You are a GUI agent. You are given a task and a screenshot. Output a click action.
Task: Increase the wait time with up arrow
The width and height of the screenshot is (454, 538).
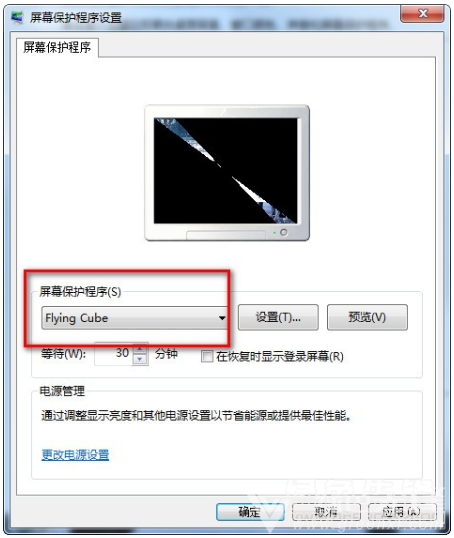[140, 349]
